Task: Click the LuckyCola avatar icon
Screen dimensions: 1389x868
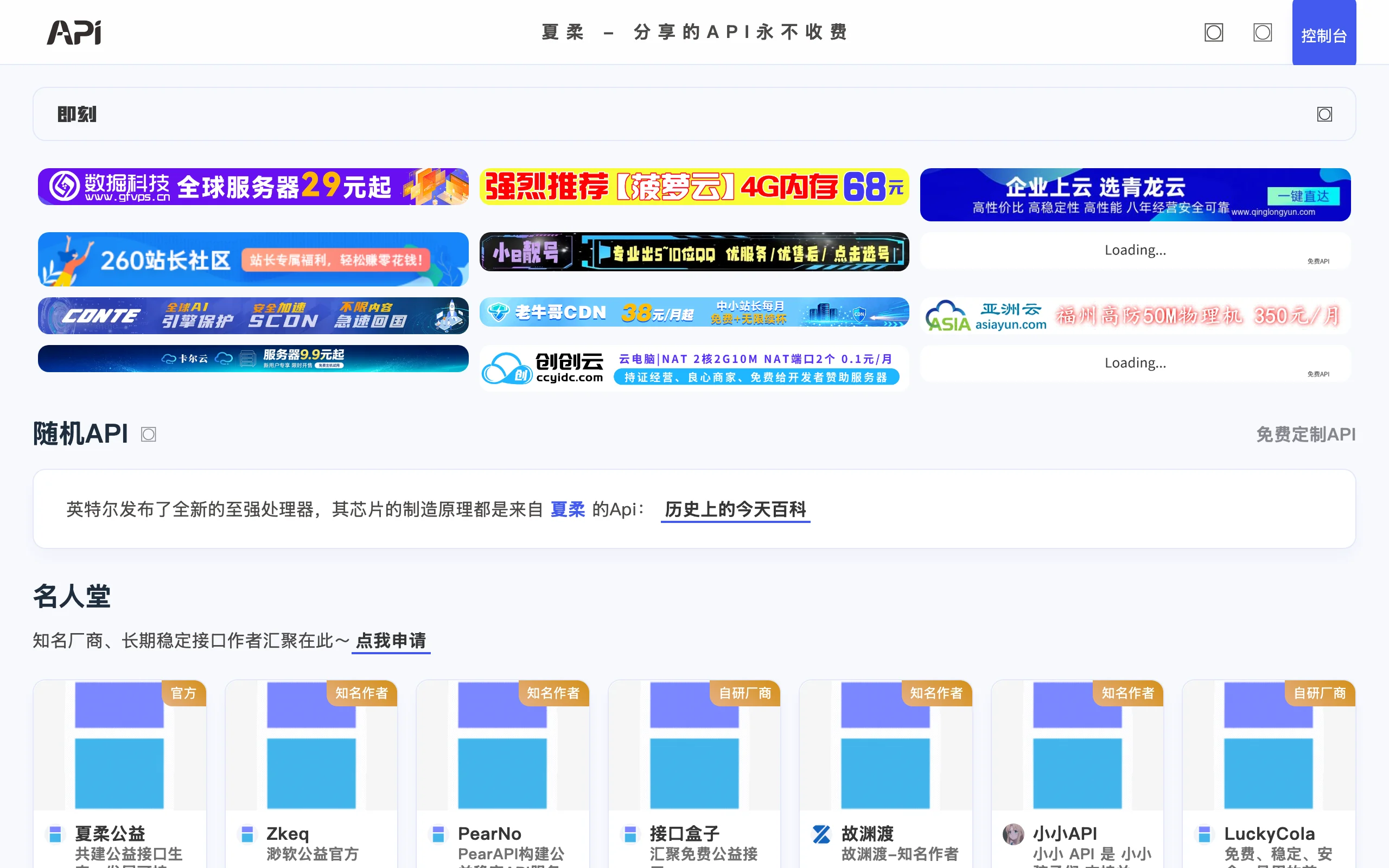Action: [1205, 834]
